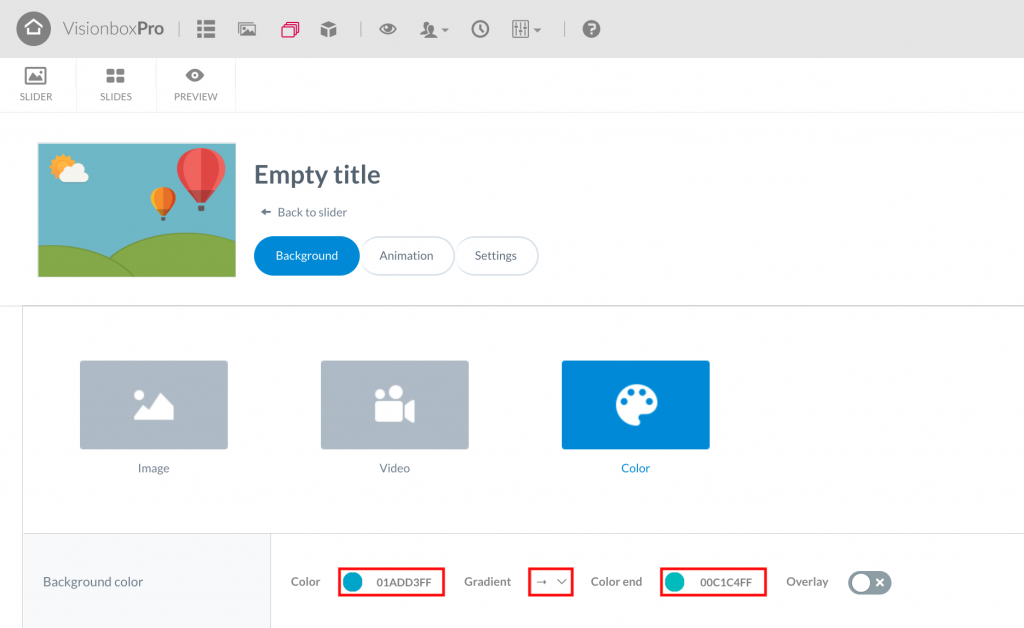Go to the SLIDER tab
Image resolution: width=1024 pixels, height=628 pixels.
click(x=36, y=85)
